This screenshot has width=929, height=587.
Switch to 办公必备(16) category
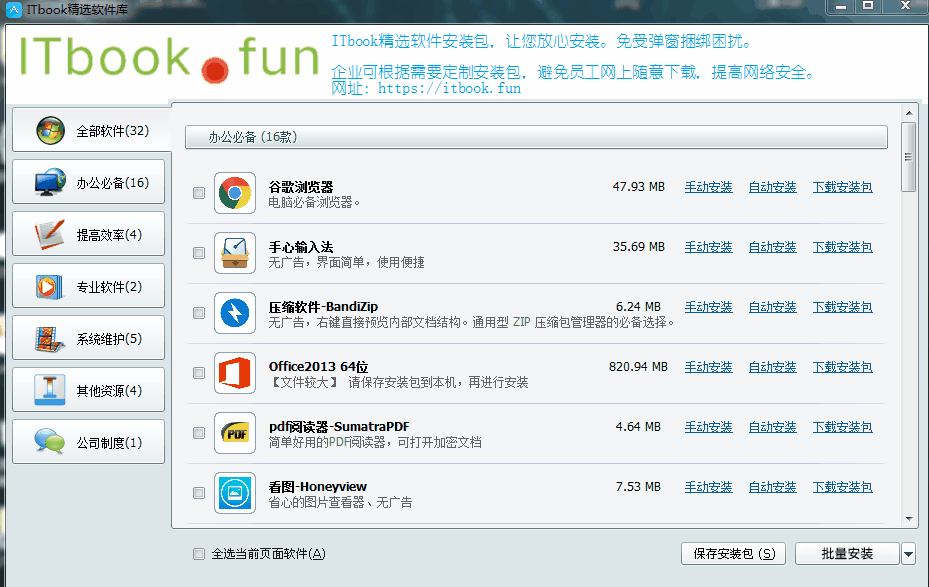[89, 182]
